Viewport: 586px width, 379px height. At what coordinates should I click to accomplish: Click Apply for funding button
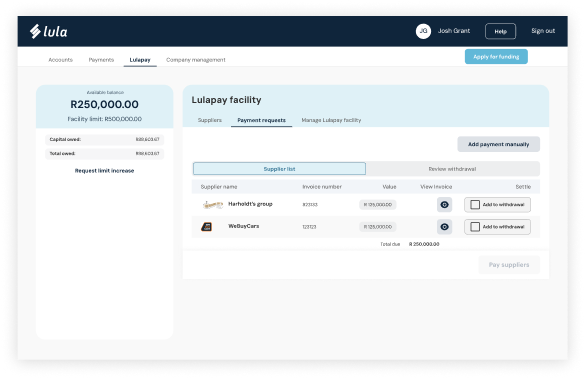(x=496, y=56)
